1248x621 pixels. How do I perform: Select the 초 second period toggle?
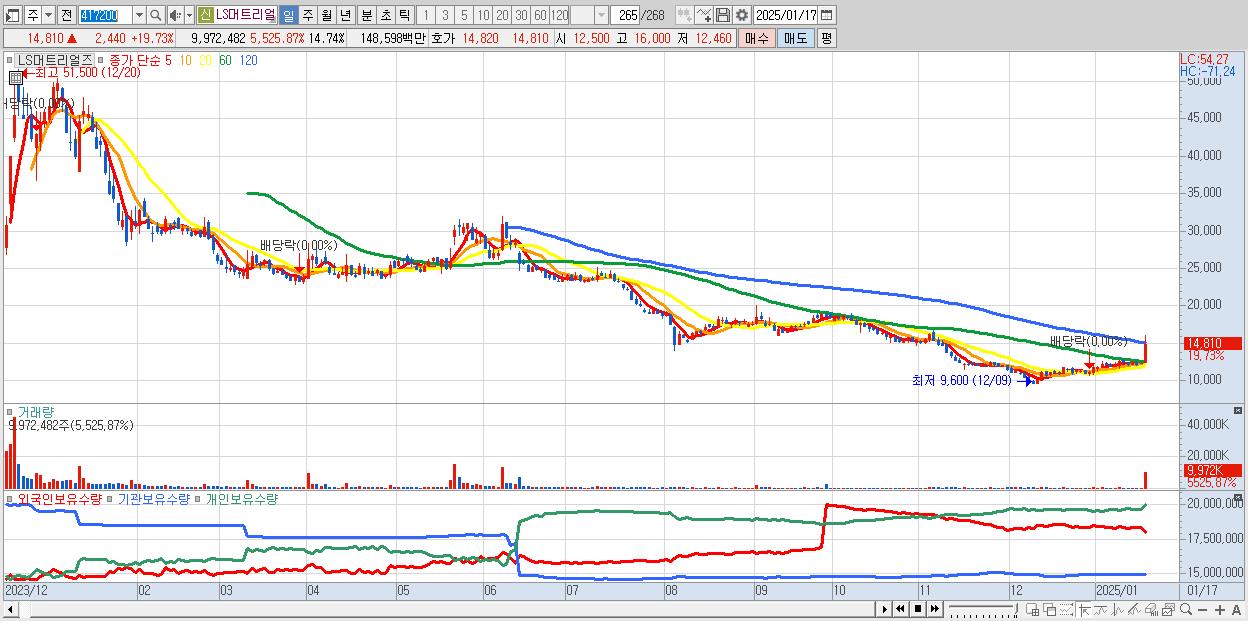point(386,15)
